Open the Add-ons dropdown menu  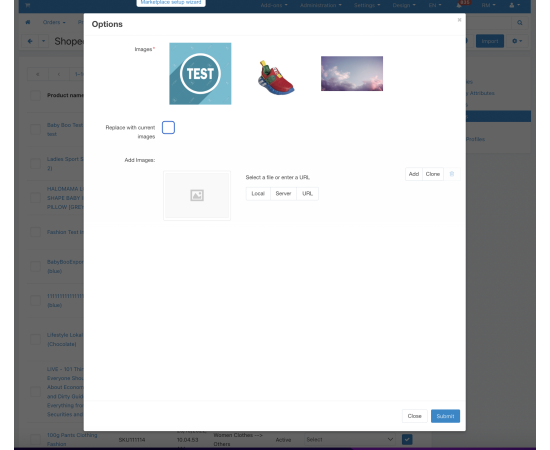click(274, 5)
